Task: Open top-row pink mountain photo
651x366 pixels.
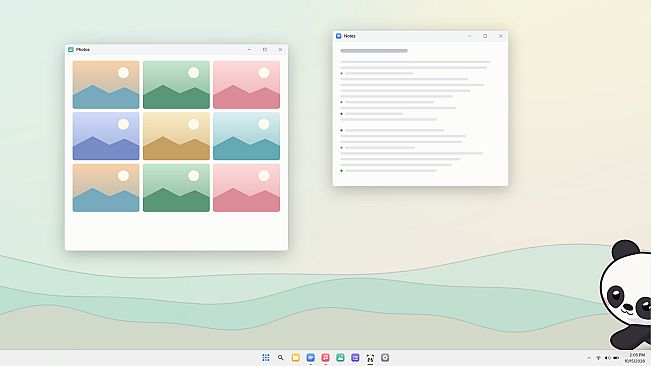Action: pyautogui.click(x=247, y=85)
